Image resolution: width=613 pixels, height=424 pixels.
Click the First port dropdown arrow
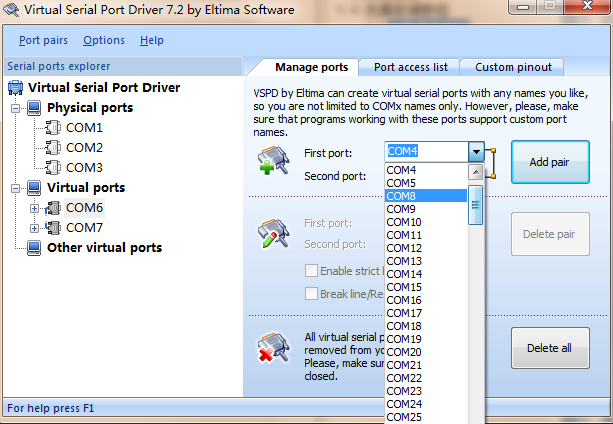point(477,152)
